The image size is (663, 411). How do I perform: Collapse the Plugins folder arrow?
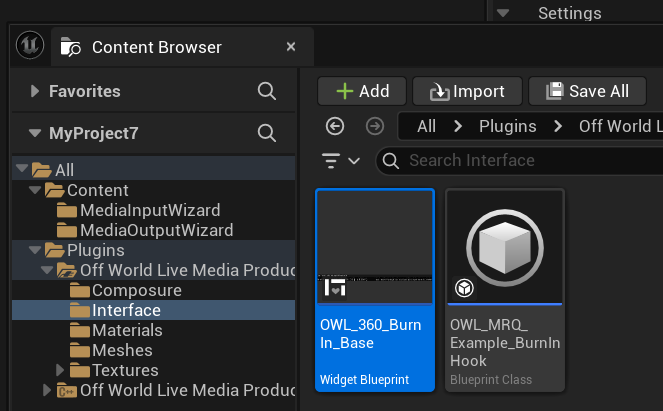click(x=35, y=250)
